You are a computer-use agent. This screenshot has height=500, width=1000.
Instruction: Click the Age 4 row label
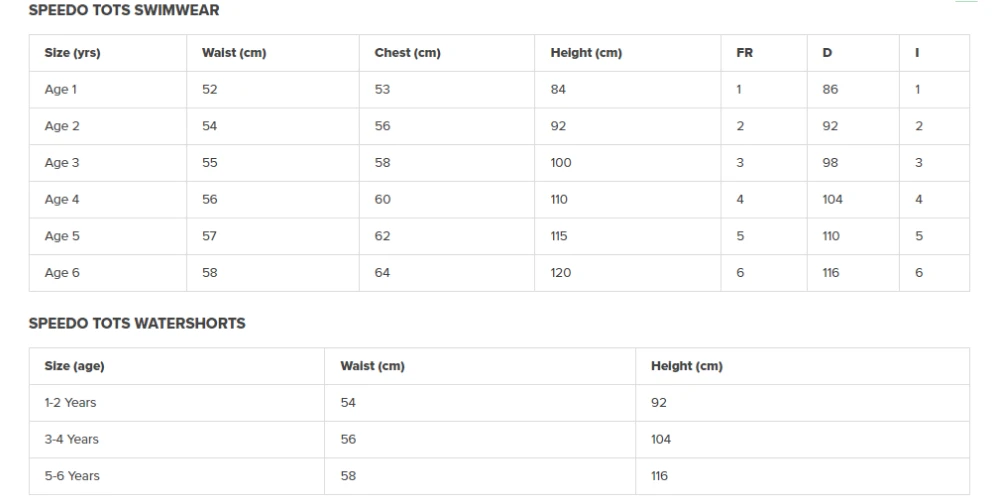point(62,199)
